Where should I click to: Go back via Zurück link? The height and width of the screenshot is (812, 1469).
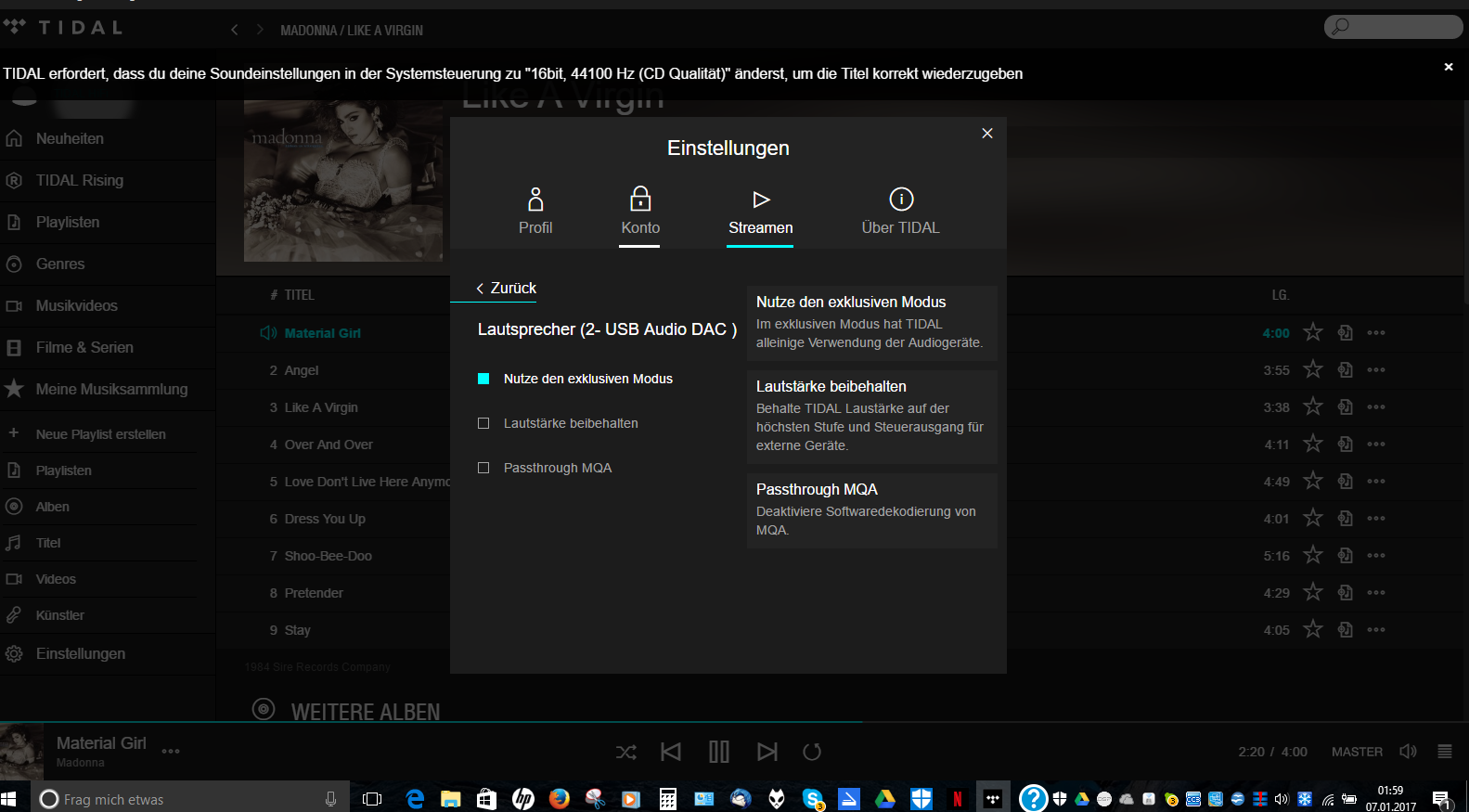tap(506, 288)
